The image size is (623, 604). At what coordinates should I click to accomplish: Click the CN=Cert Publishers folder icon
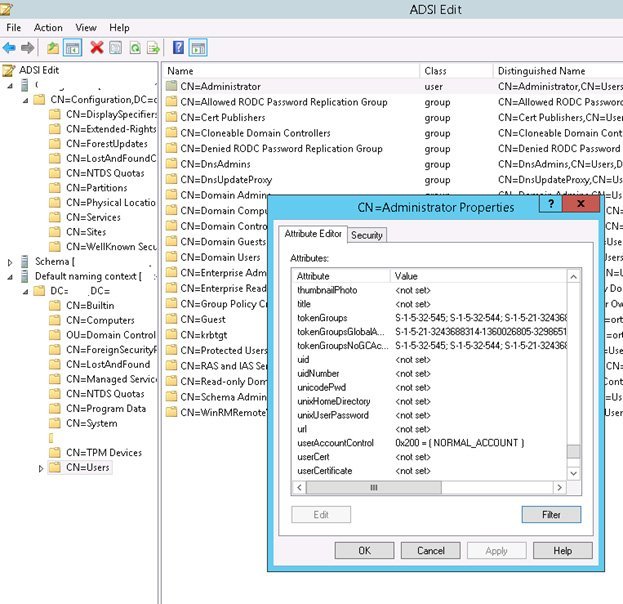click(171, 117)
